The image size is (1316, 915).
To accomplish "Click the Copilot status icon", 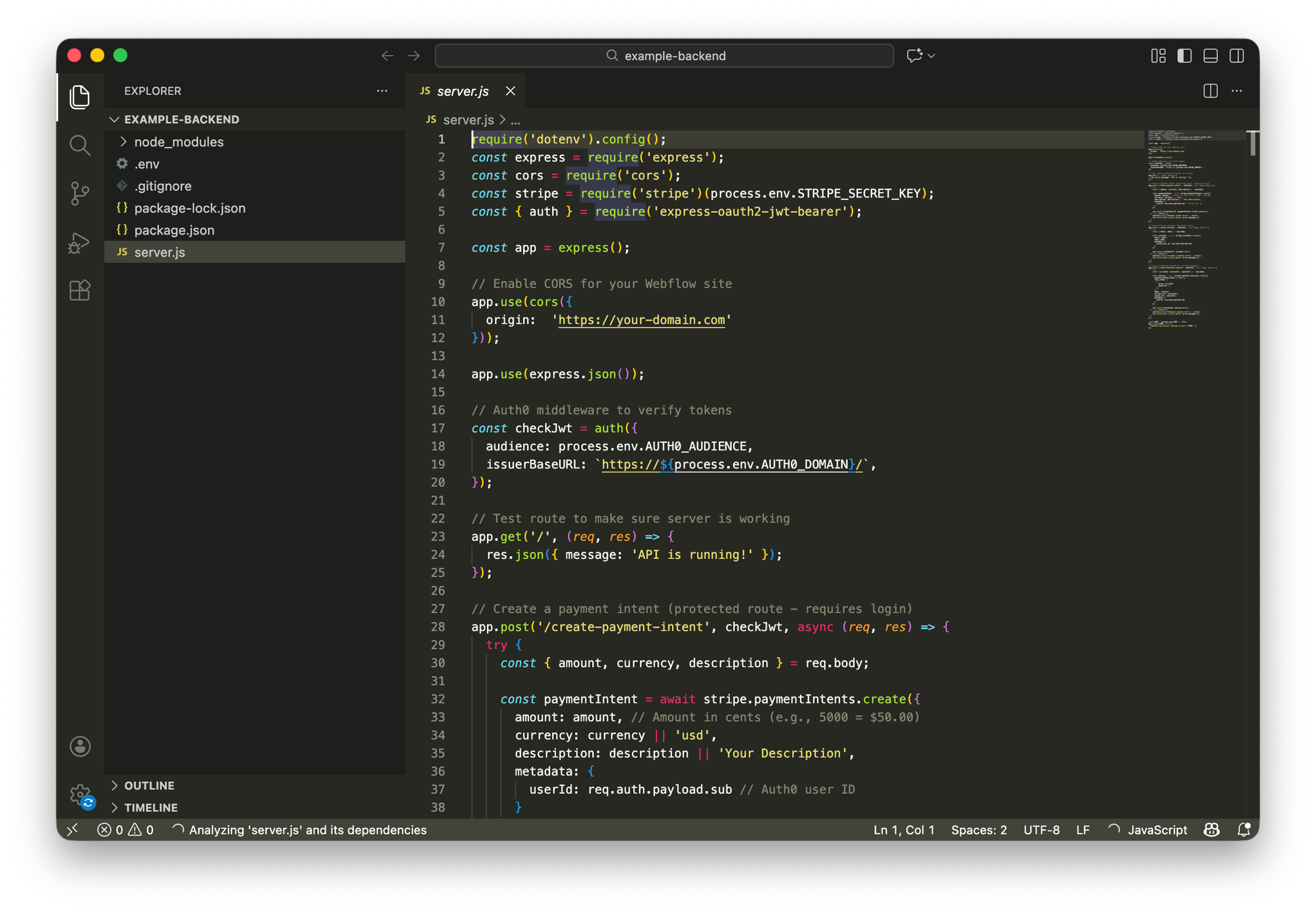I will (x=1211, y=829).
